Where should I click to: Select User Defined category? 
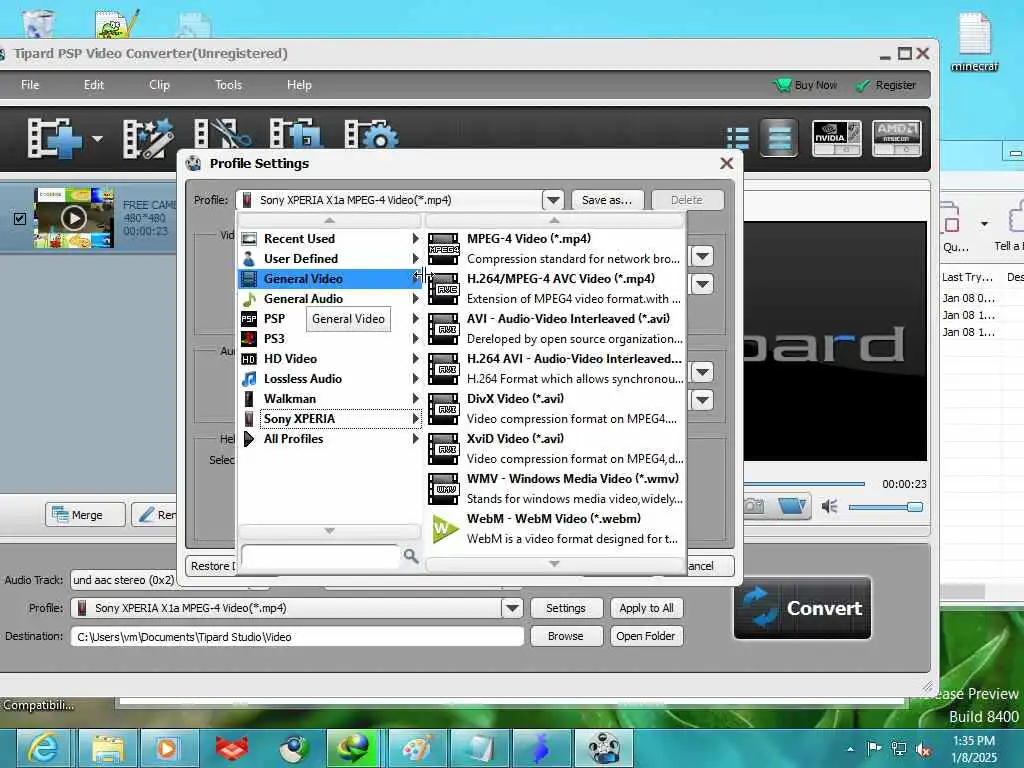330,259
